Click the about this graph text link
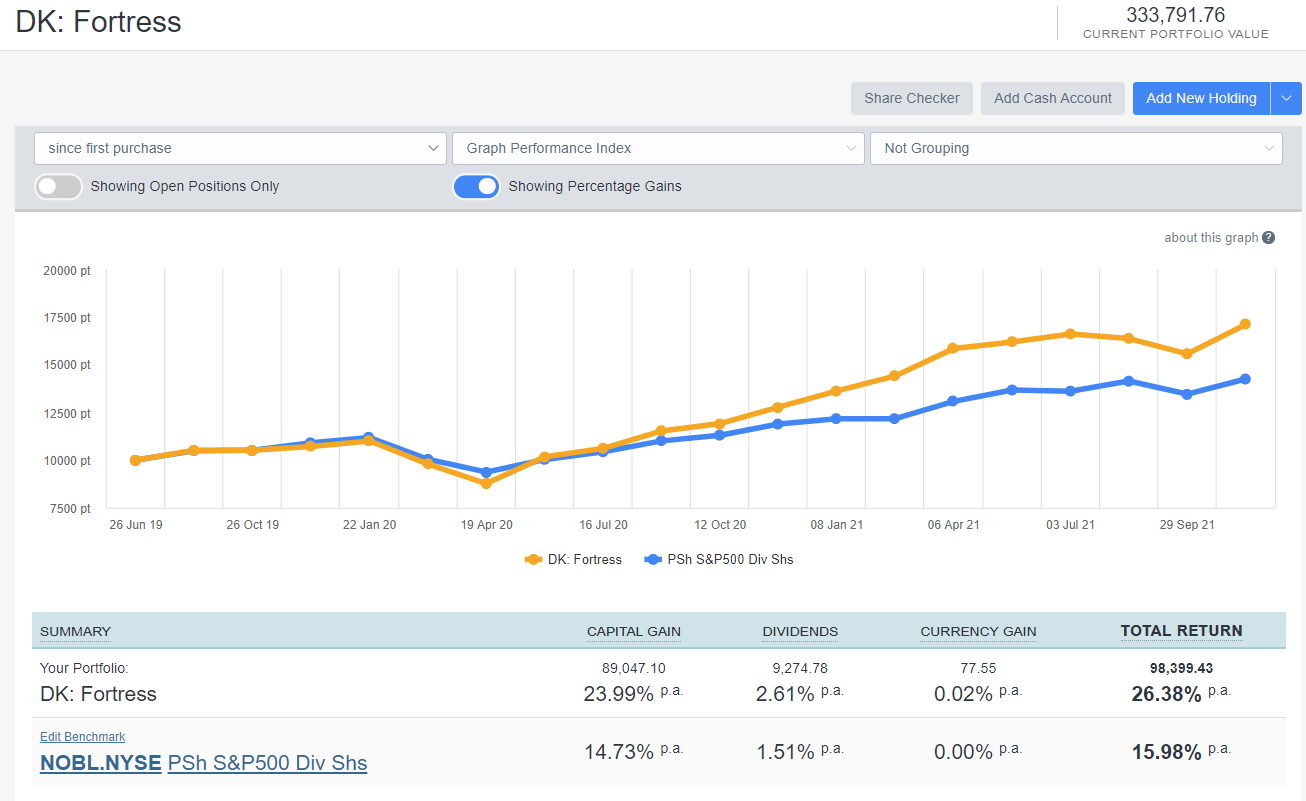Image resolution: width=1306 pixels, height=801 pixels. tap(1210, 238)
